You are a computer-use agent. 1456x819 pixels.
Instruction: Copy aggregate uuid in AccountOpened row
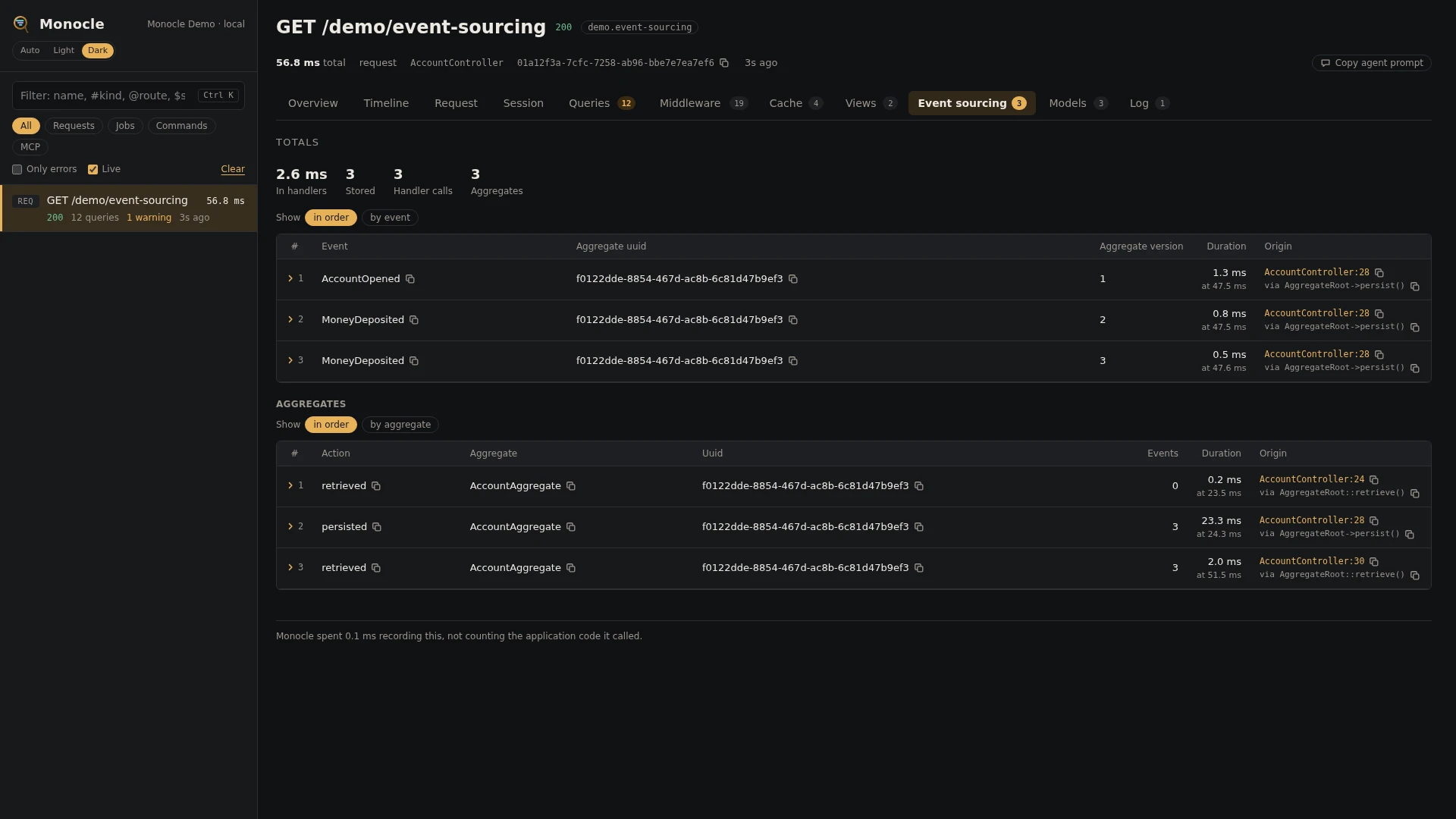(x=793, y=279)
